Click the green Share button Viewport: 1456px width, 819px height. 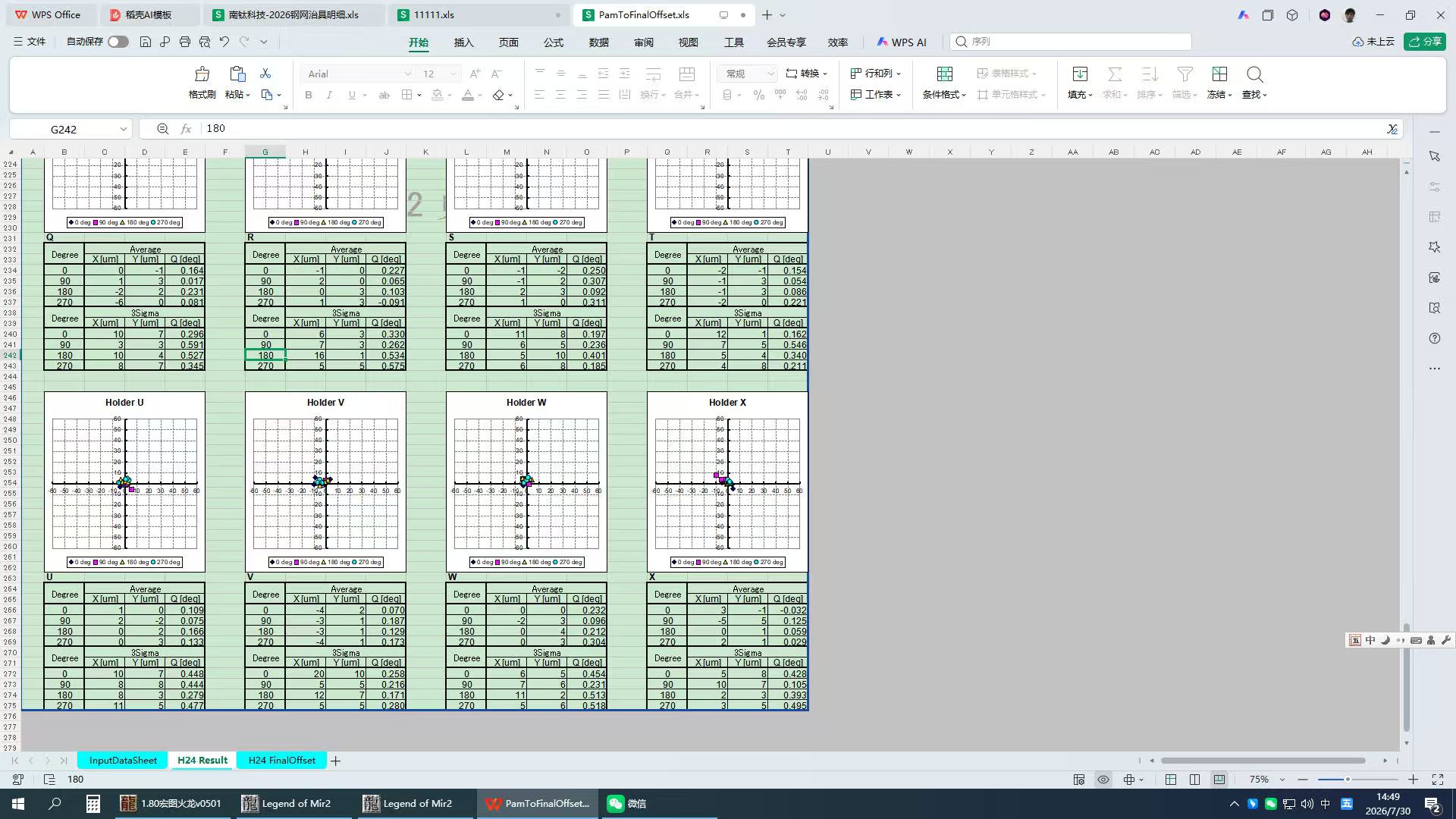[1425, 42]
